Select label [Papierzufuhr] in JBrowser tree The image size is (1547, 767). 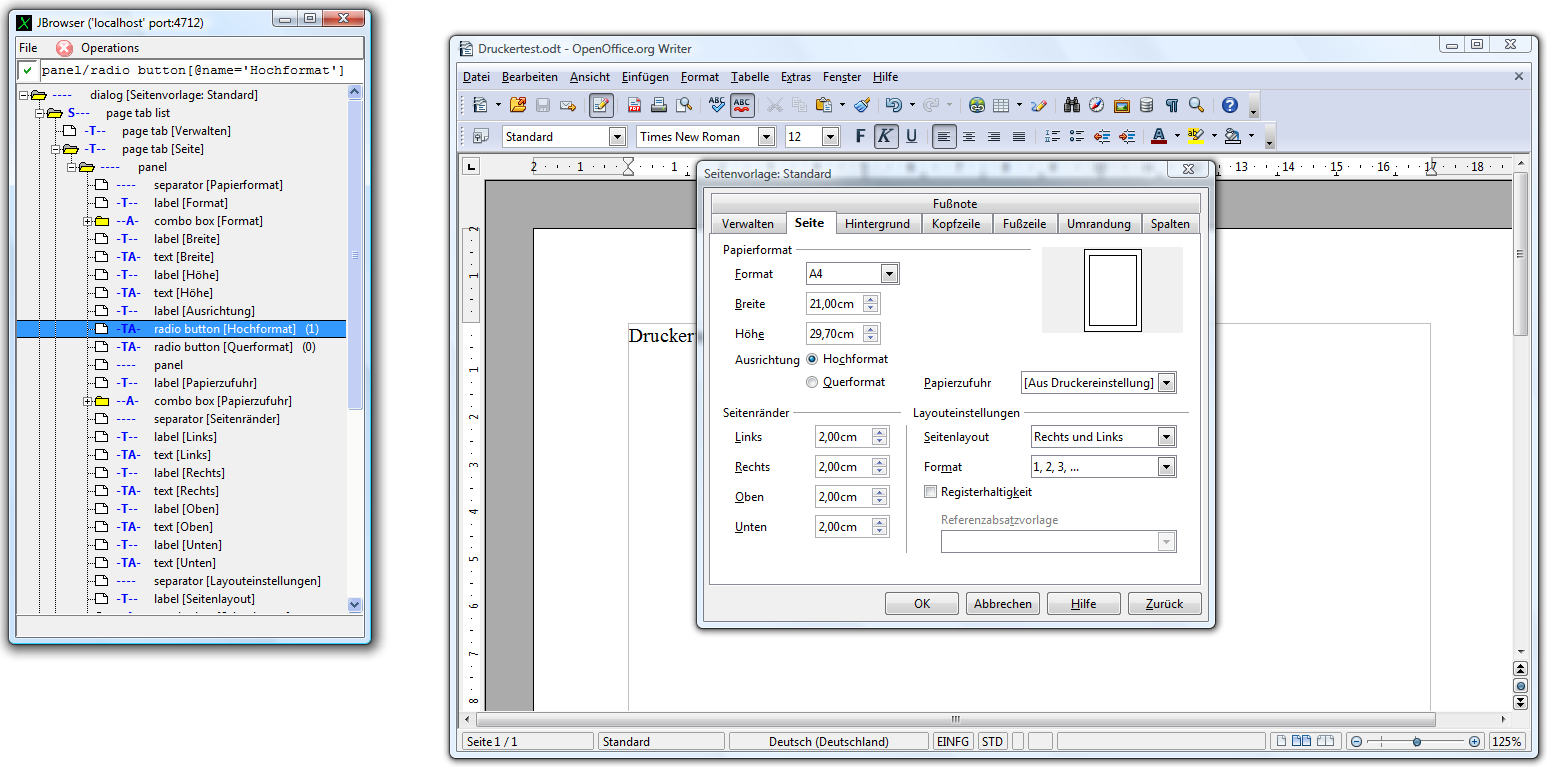205,383
